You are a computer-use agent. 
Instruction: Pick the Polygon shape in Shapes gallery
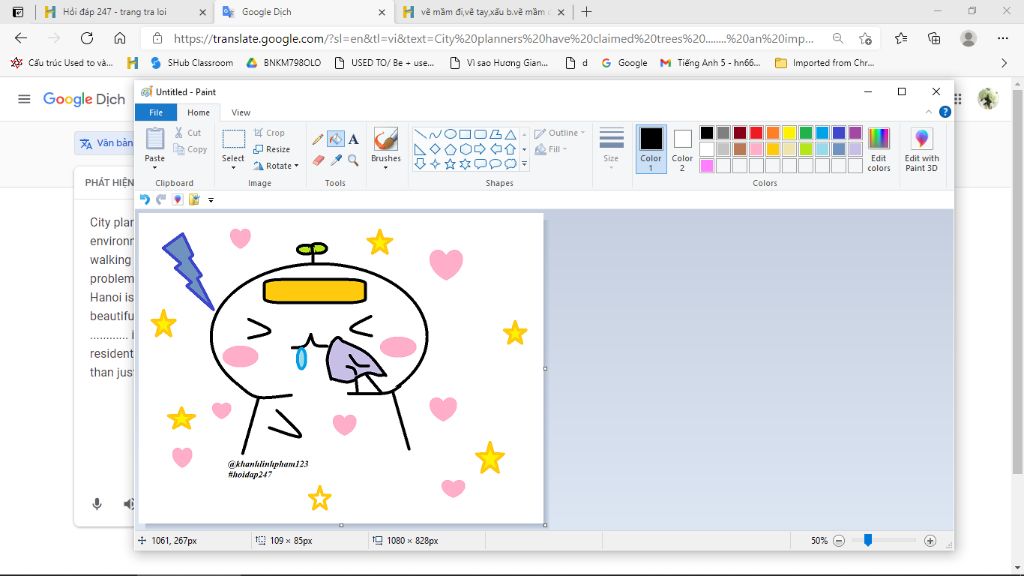(x=495, y=135)
